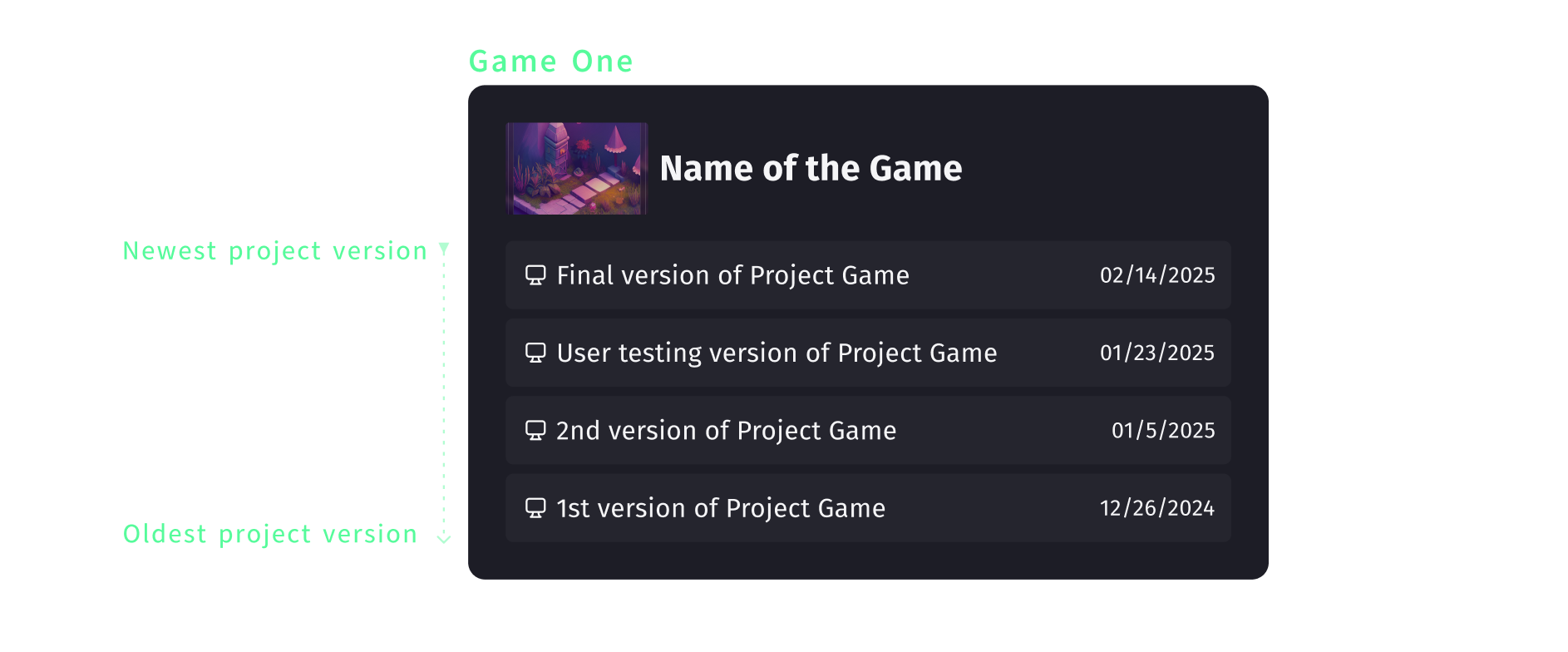Image resolution: width=1568 pixels, height=652 pixels.
Task: Select the date 01/23/2025
Action: 1156,353
